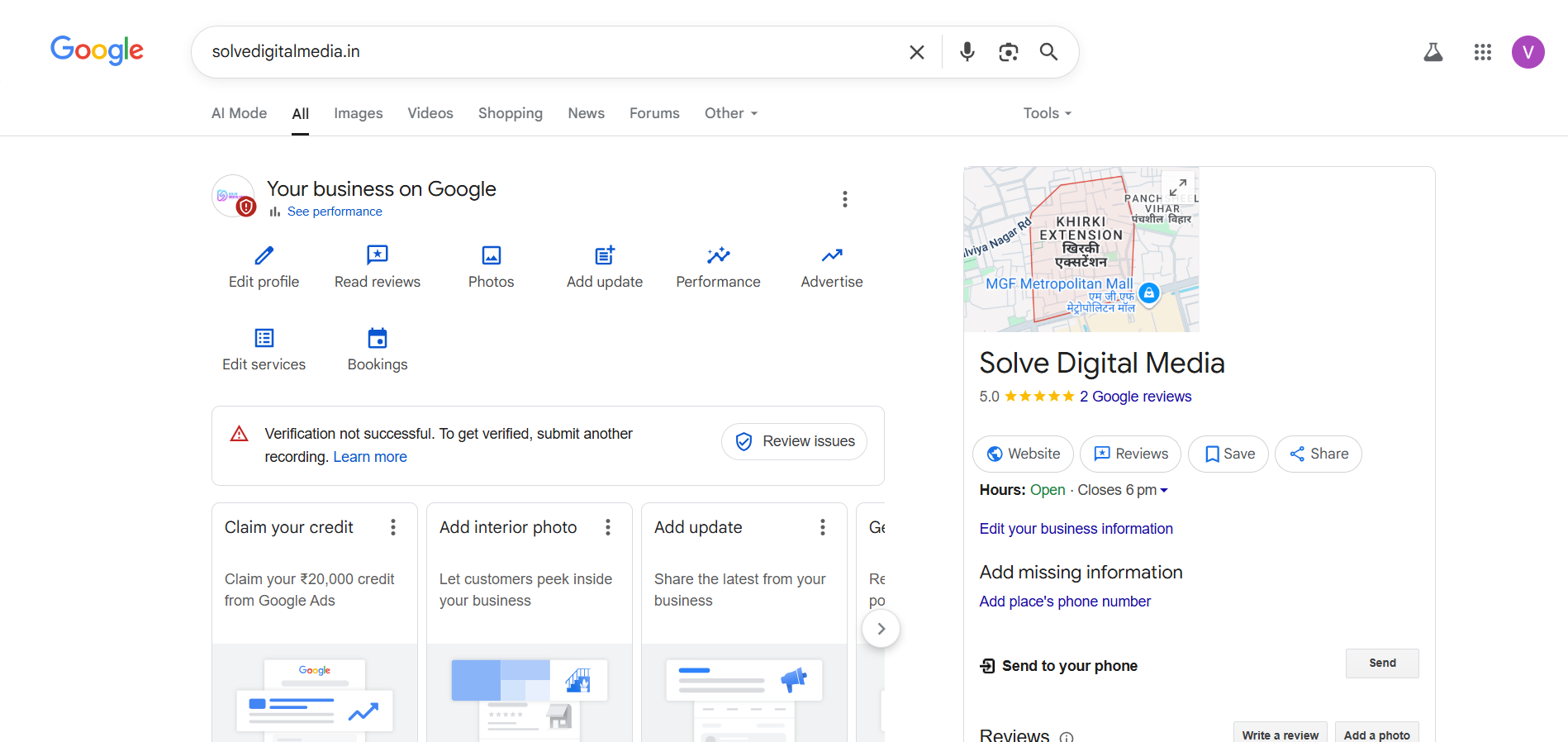Click the Google logo
This screenshot has height=742, width=1568.
tap(97, 50)
